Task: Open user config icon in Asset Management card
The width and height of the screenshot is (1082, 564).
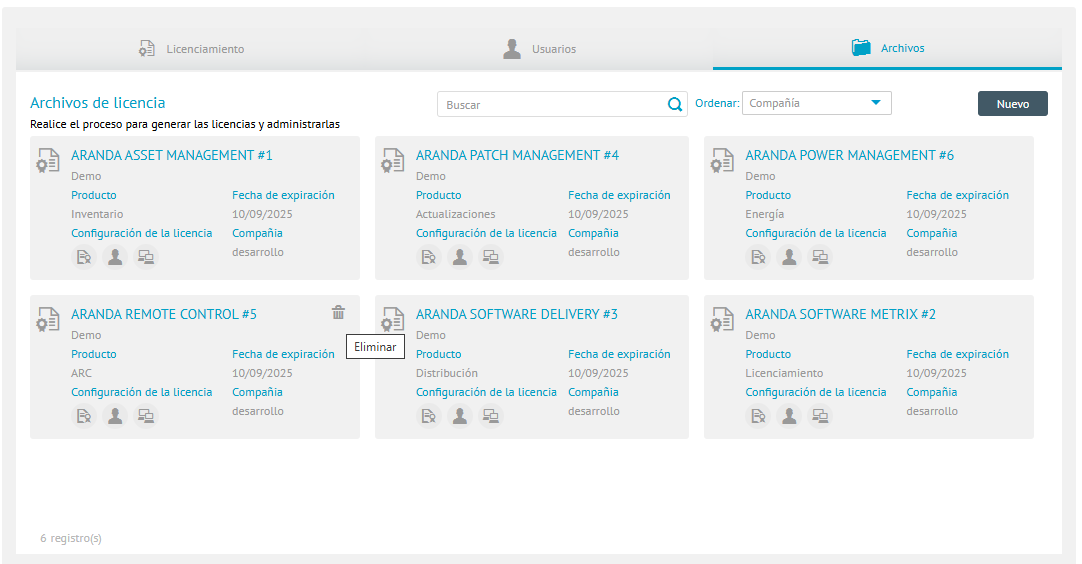Action: tap(115, 257)
